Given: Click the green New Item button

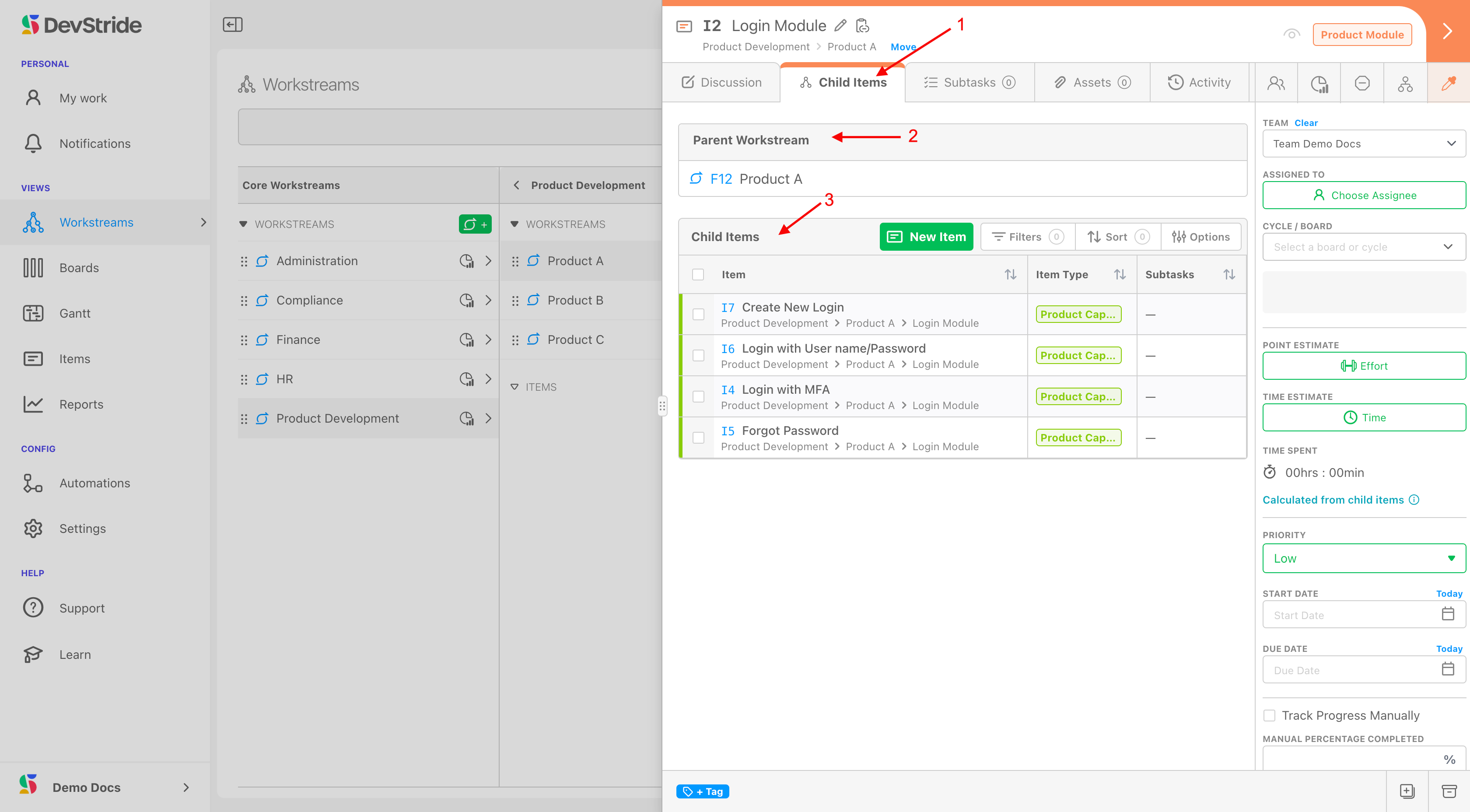Looking at the screenshot, I should tap(926, 237).
